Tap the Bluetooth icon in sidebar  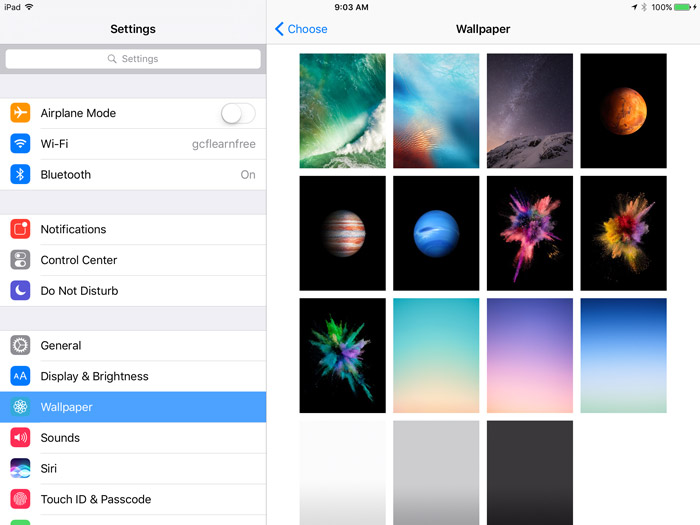click(x=20, y=175)
